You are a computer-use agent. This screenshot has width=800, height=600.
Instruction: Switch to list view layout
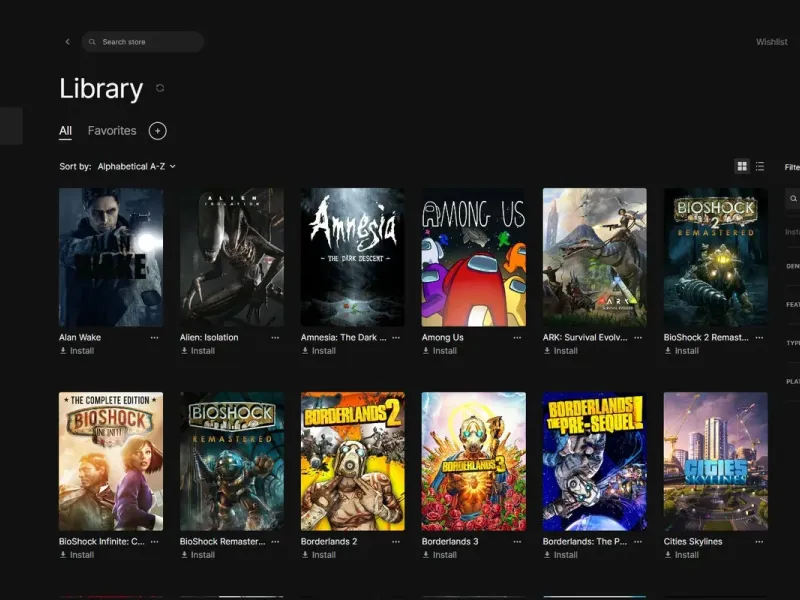(760, 166)
